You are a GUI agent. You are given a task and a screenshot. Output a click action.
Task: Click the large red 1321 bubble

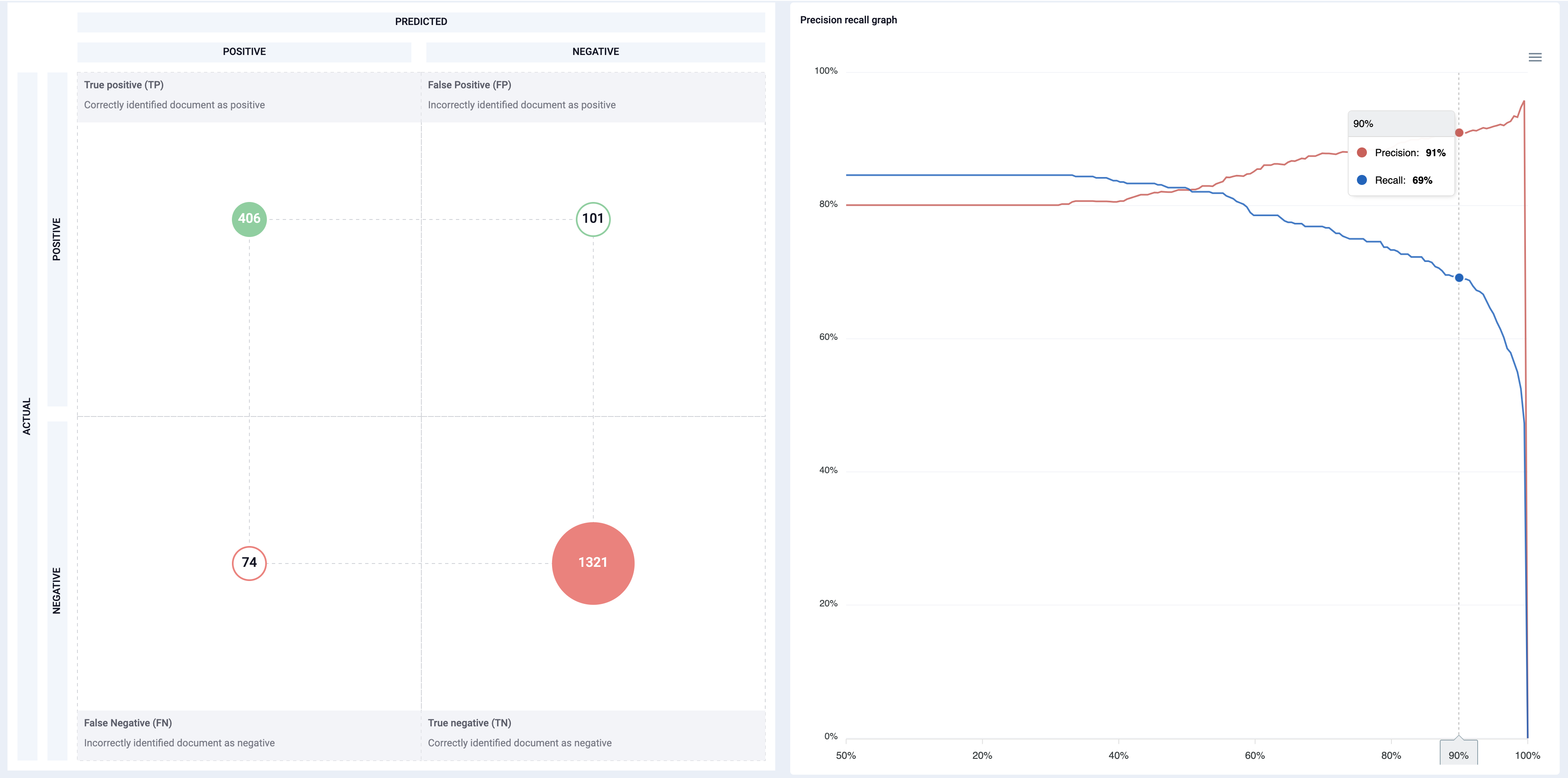pos(593,563)
